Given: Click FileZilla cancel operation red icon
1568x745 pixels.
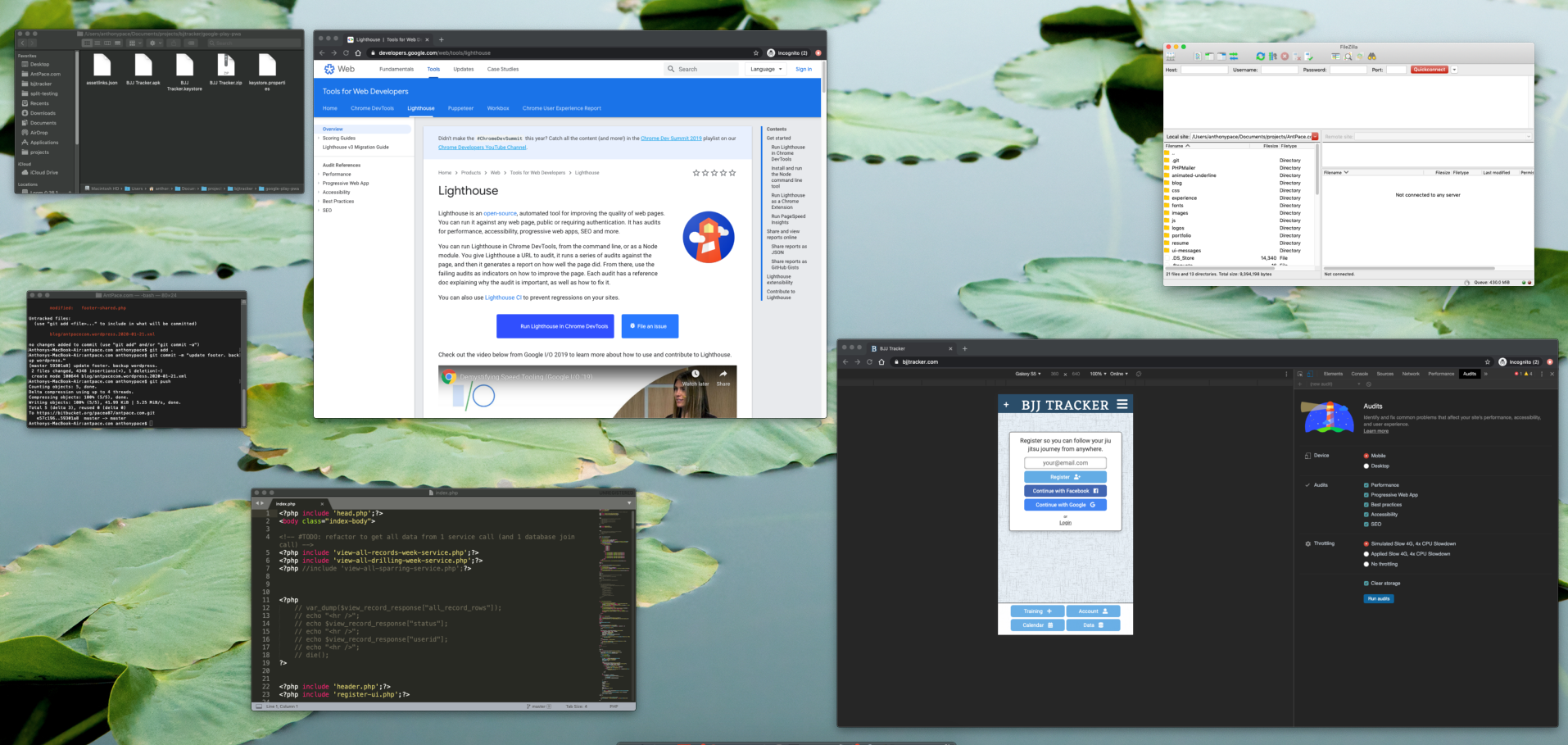Looking at the screenshot, I should [x=1285, y=57].
